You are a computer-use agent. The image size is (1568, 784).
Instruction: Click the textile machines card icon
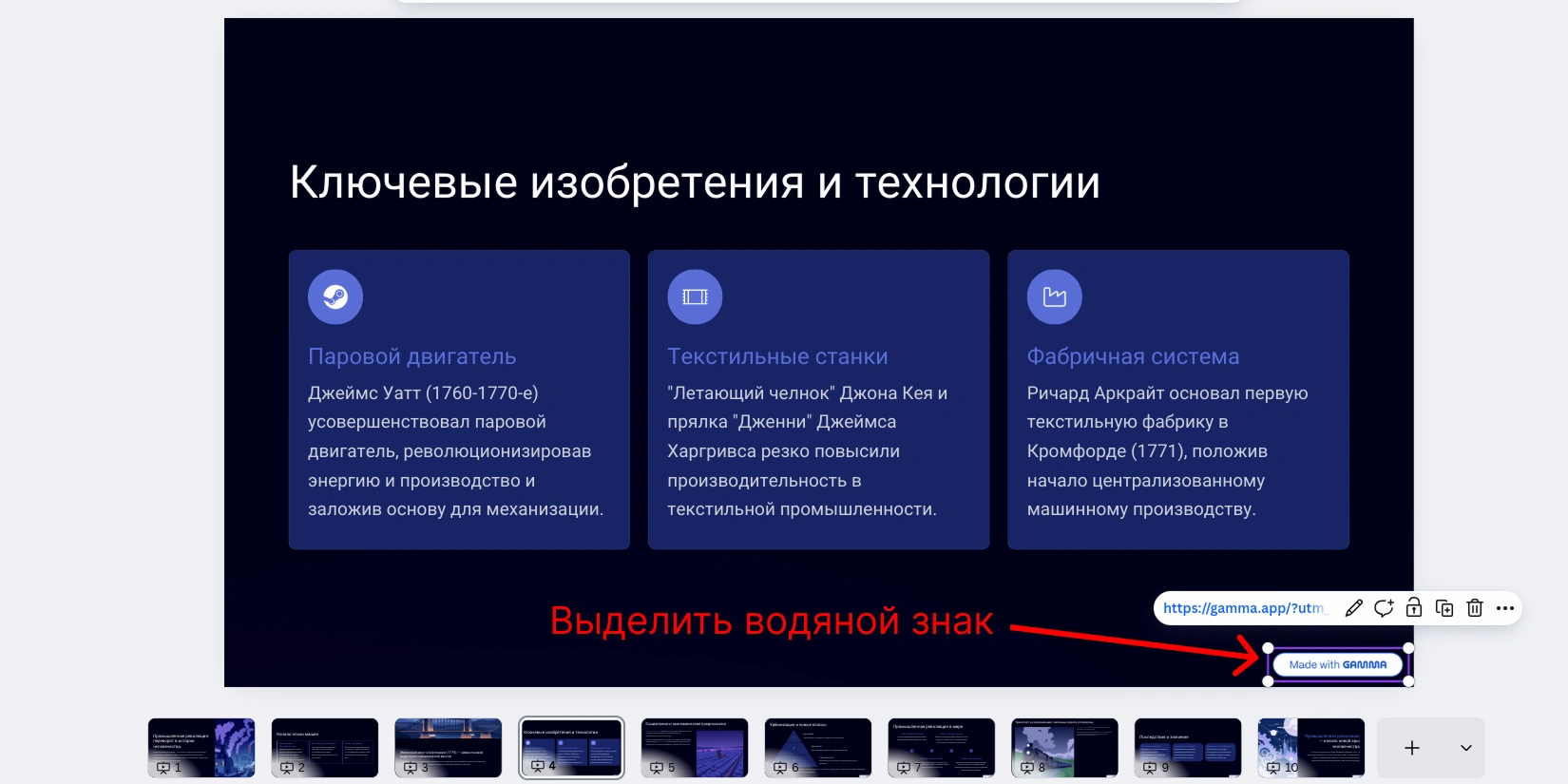[695, 297]
